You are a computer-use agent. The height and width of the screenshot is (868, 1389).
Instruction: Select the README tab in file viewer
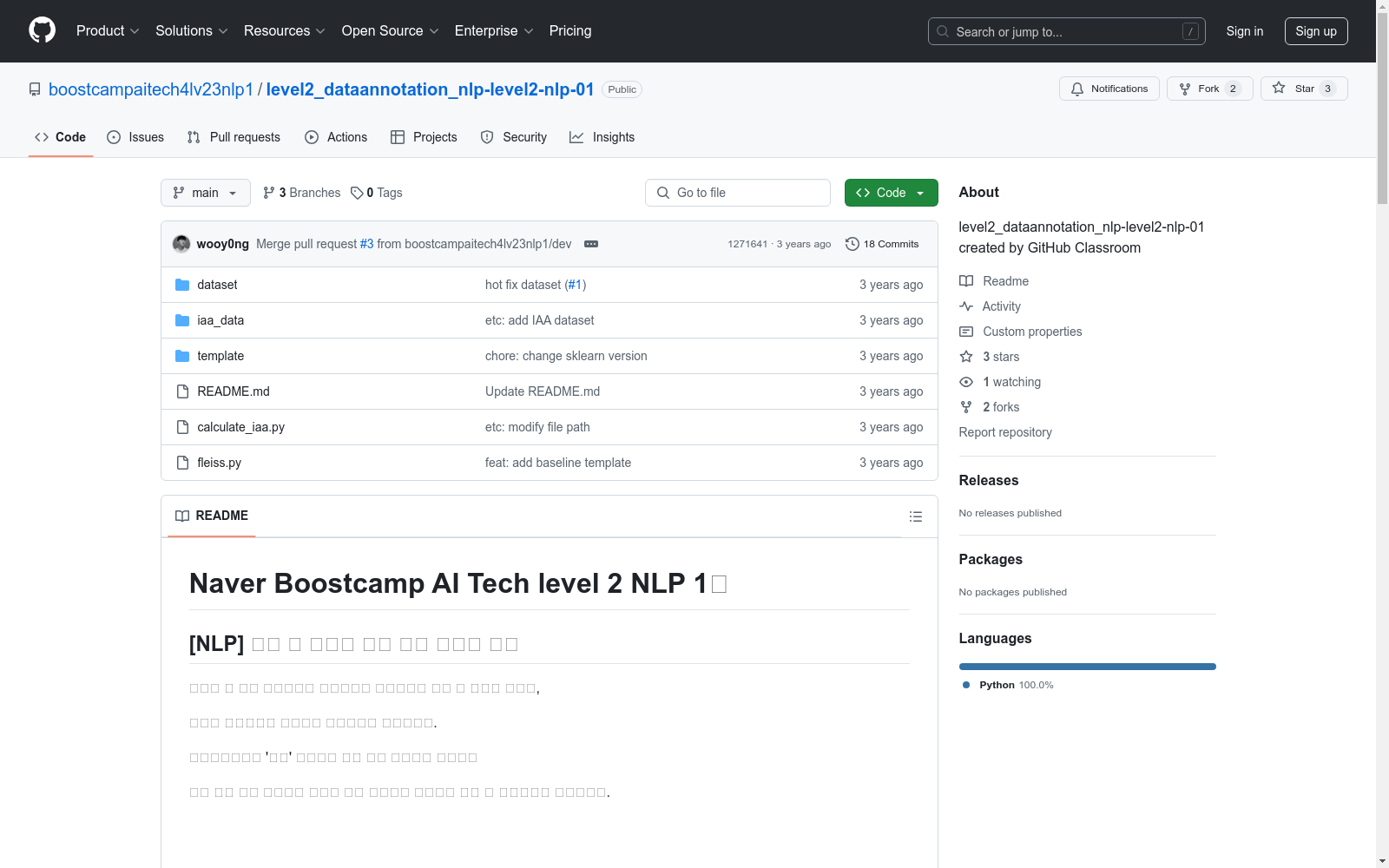pos(212,516)
